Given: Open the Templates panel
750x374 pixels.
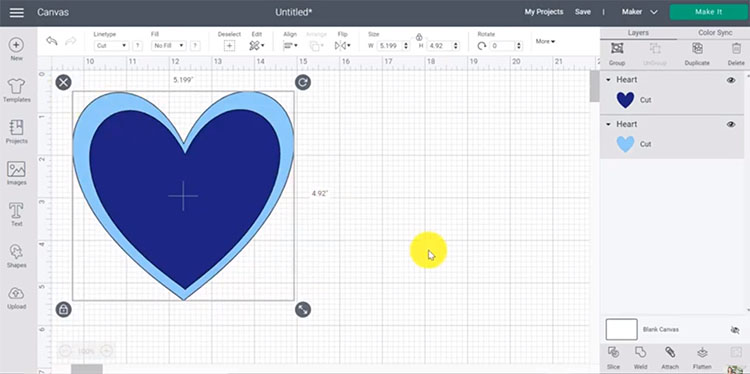Looking at the screenshot, I should (x=17, y=90).
